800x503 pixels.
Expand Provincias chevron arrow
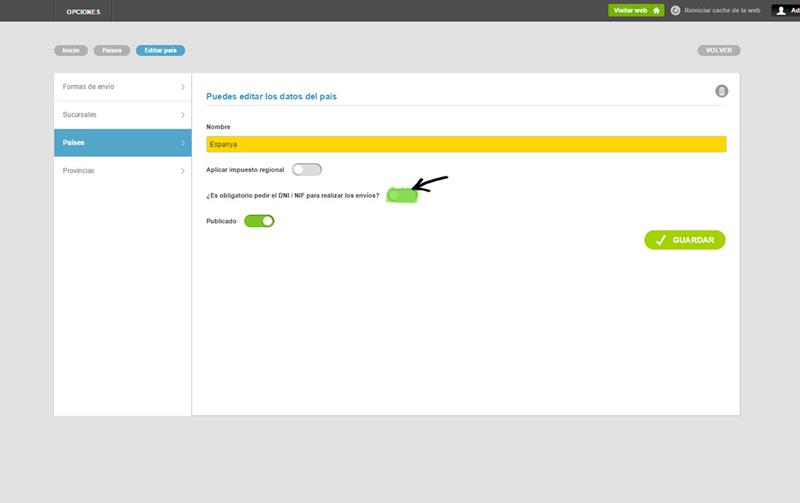(x=183, y=171)
